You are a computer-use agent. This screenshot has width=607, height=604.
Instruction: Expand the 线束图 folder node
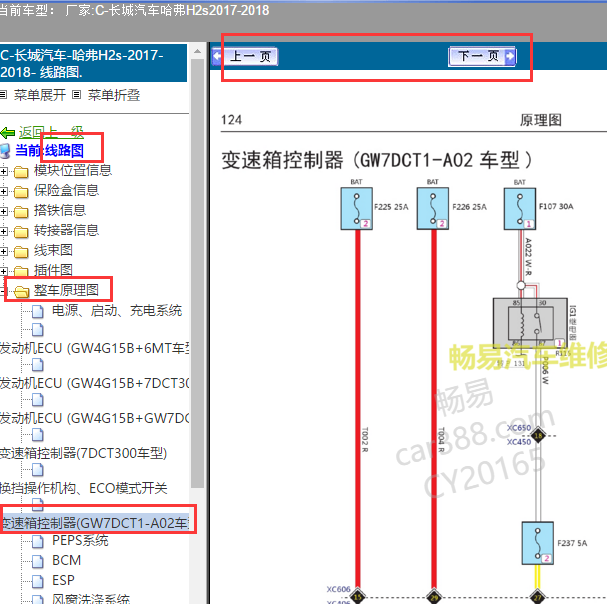point(3,252)
